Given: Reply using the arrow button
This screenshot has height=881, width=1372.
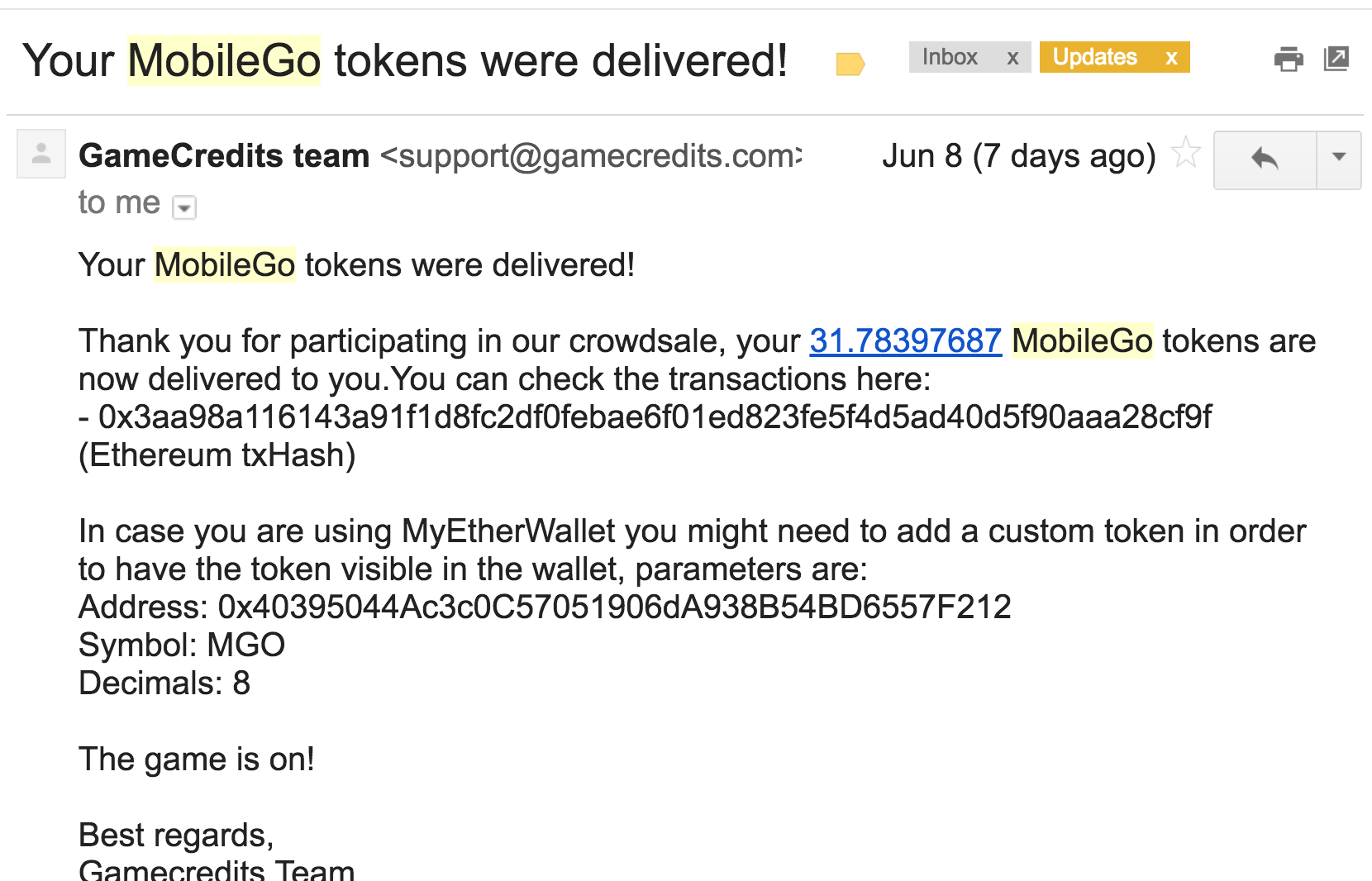Looking at the screenshot, I should 1265,160.
